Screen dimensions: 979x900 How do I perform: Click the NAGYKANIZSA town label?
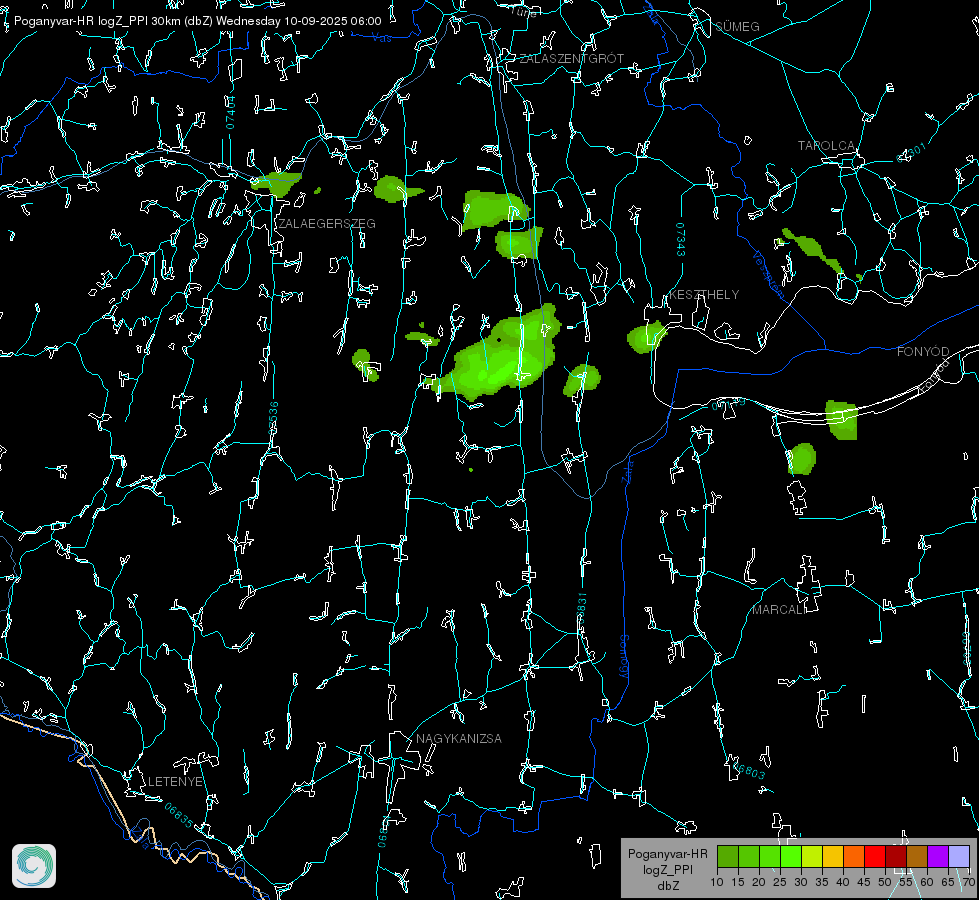459,738
